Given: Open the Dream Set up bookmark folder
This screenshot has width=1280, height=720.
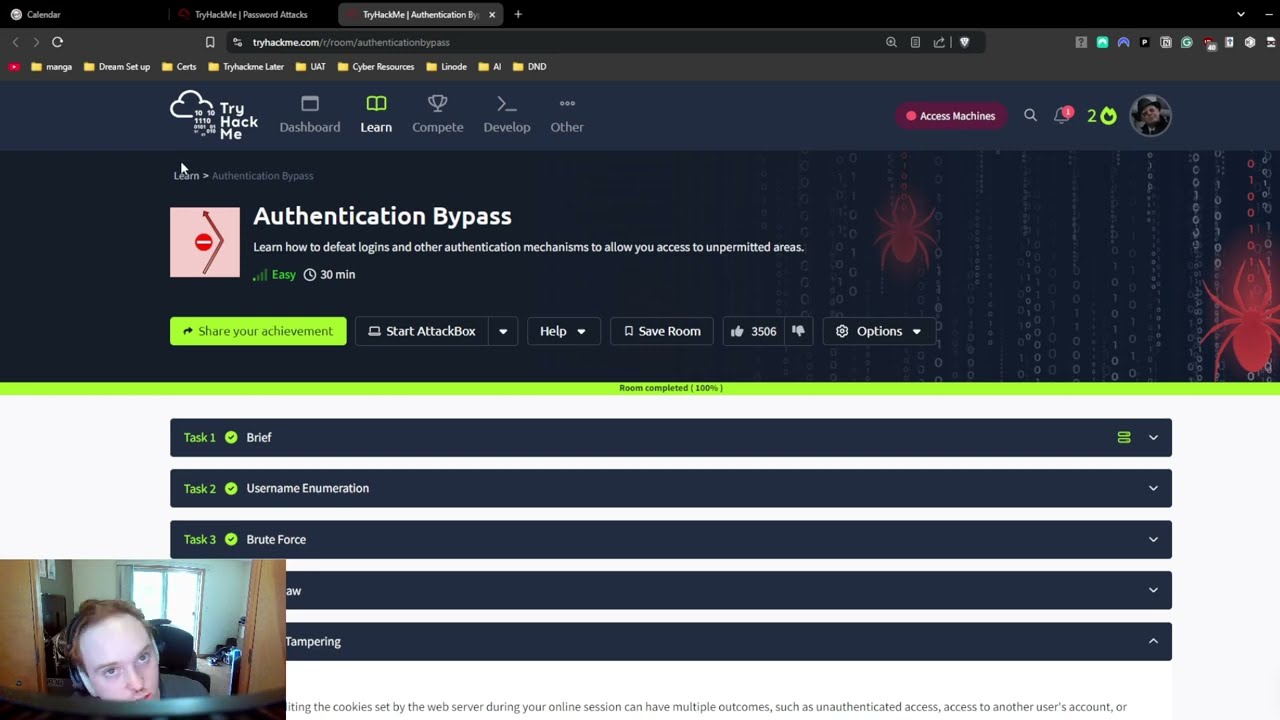Looking at the screenshot, I should coord(116,66).
